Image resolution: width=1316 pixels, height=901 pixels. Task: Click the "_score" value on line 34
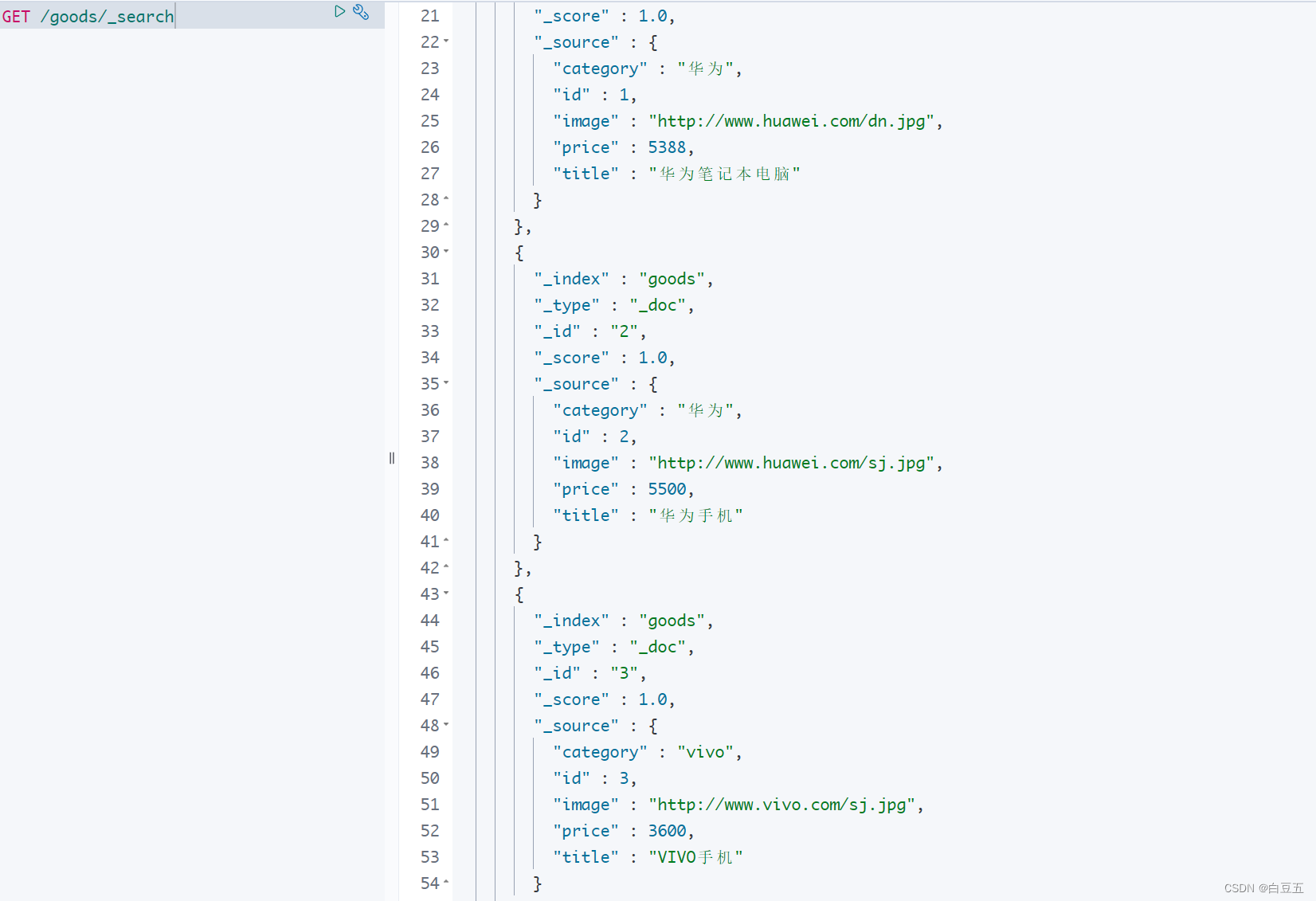(652, 358)
